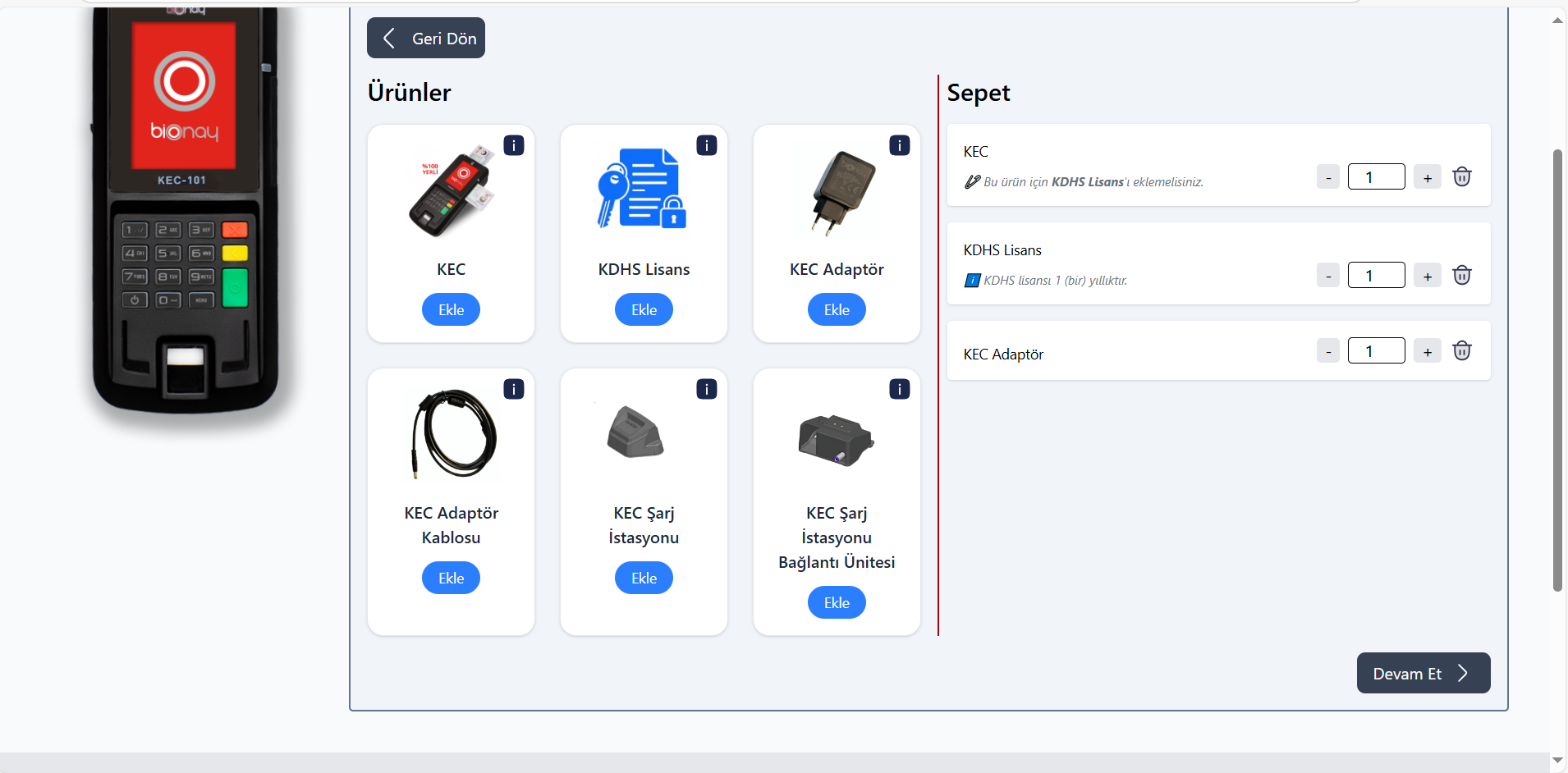Click info icon on KEC Adaptör card
Screen dimensions: 1568x773
click(899, 146)
